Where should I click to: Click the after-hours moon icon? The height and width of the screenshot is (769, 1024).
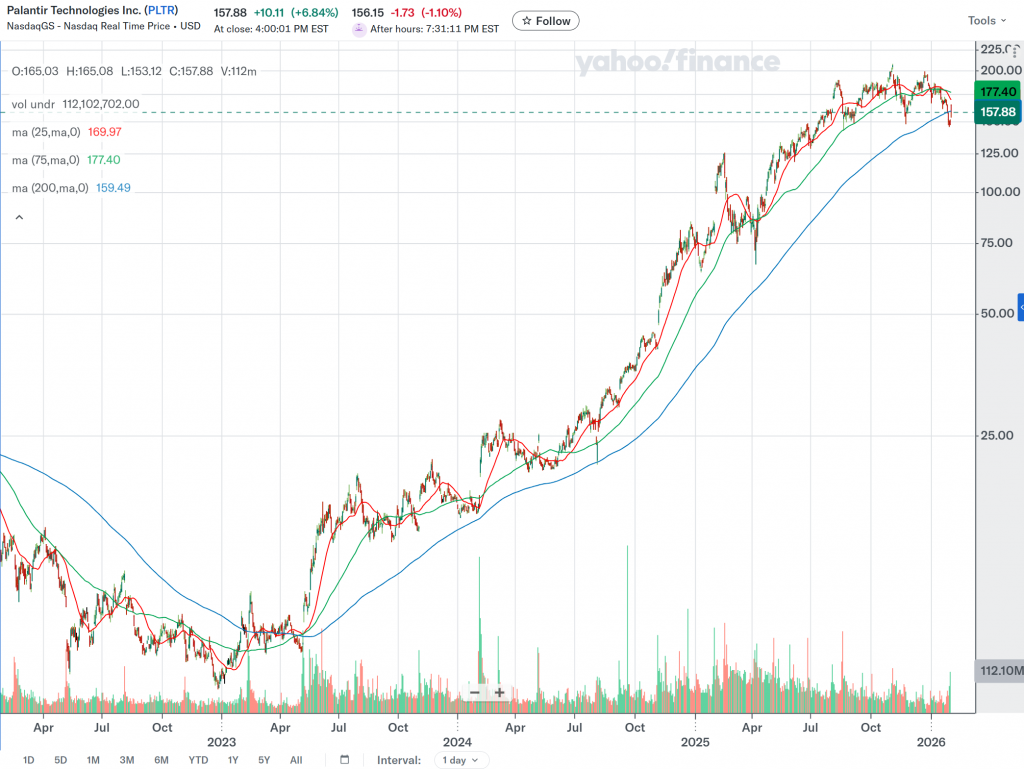tap(359, 29)
